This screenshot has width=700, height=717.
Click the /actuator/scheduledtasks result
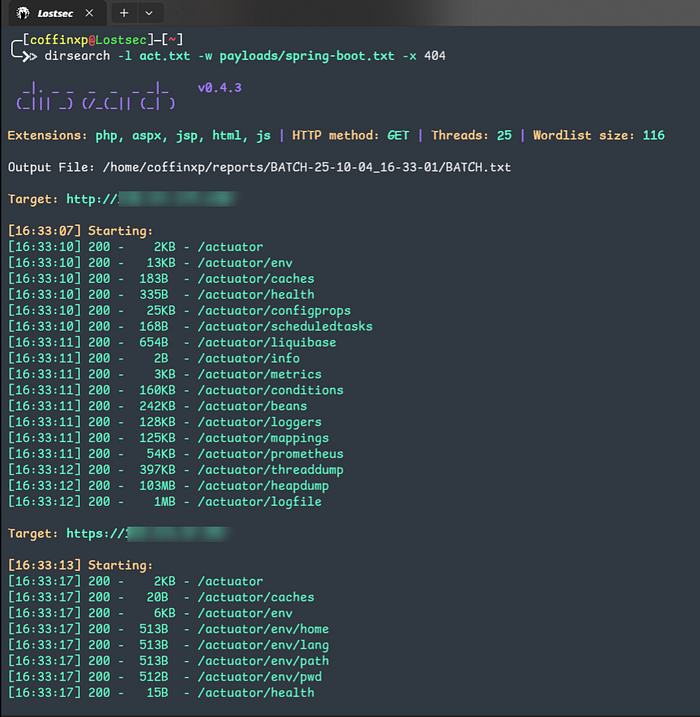191,326
